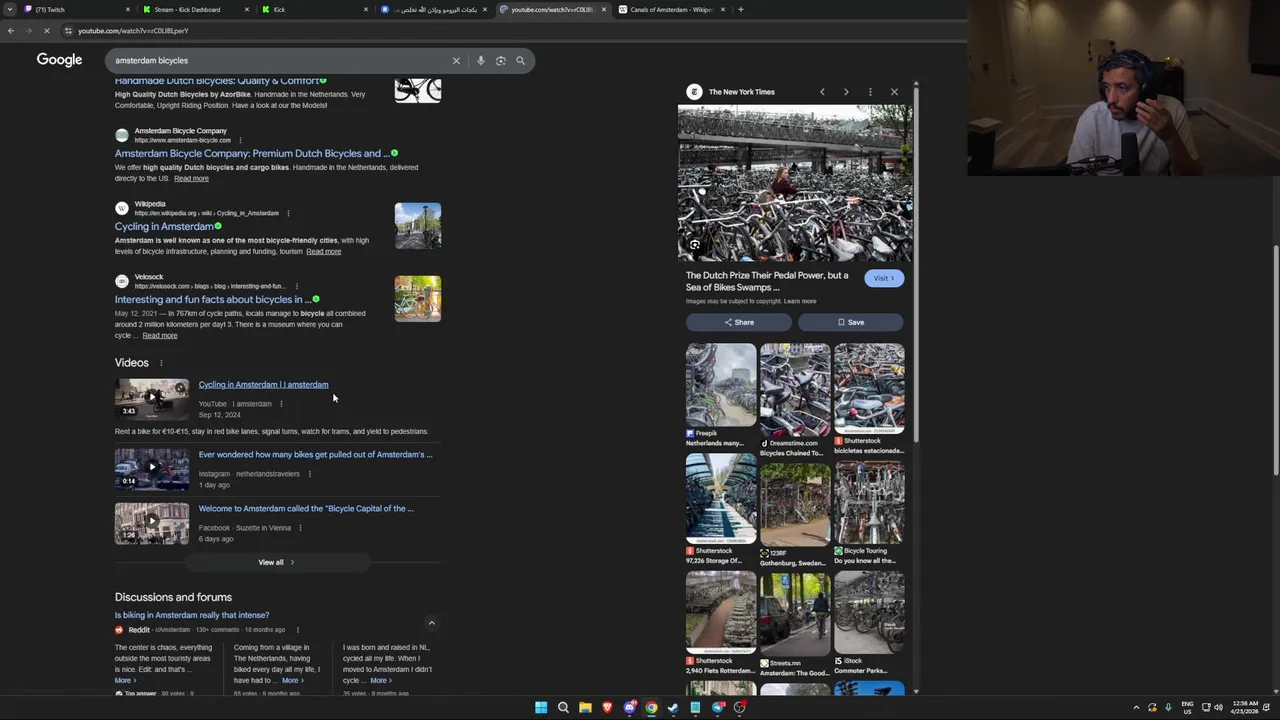Expand More on 'Coming from a village' comment
The height and width of the screenshot is (720, 1280).
[x=293, y=680]
